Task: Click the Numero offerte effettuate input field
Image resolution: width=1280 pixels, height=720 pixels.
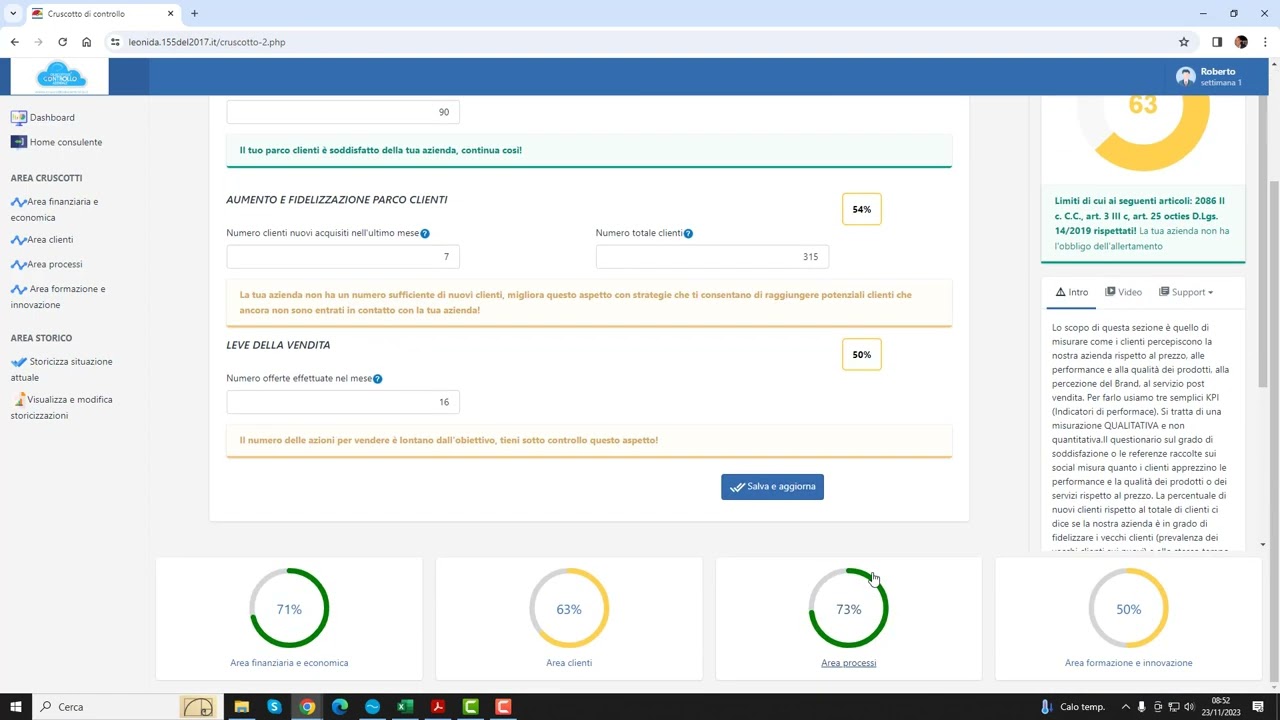Action: coord(343,402)
